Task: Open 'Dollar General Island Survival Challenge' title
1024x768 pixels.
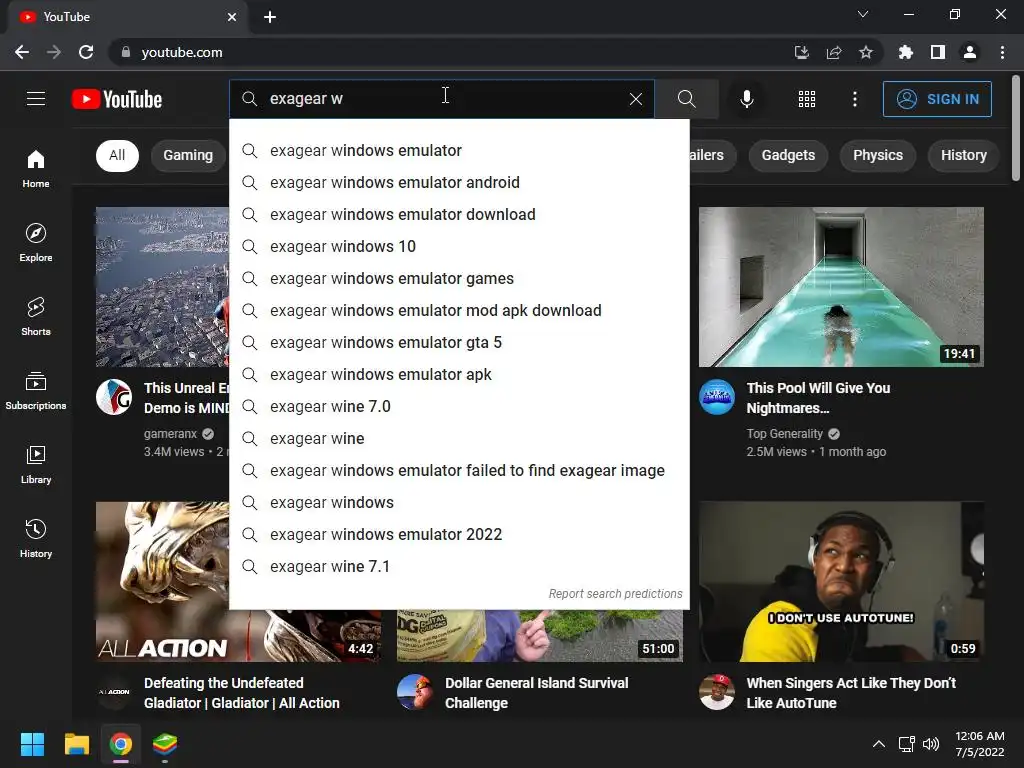Action: (536, 693)
